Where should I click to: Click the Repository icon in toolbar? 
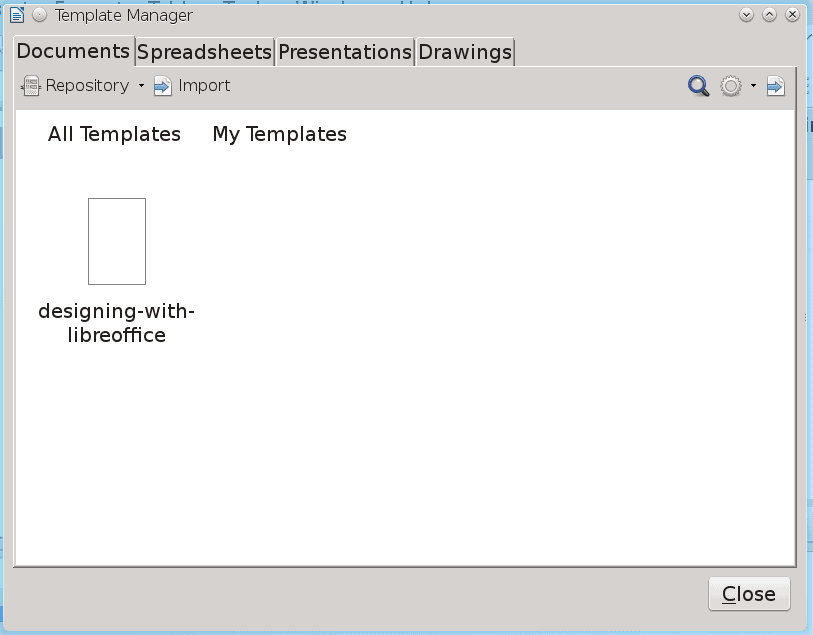tap(31, 86)
